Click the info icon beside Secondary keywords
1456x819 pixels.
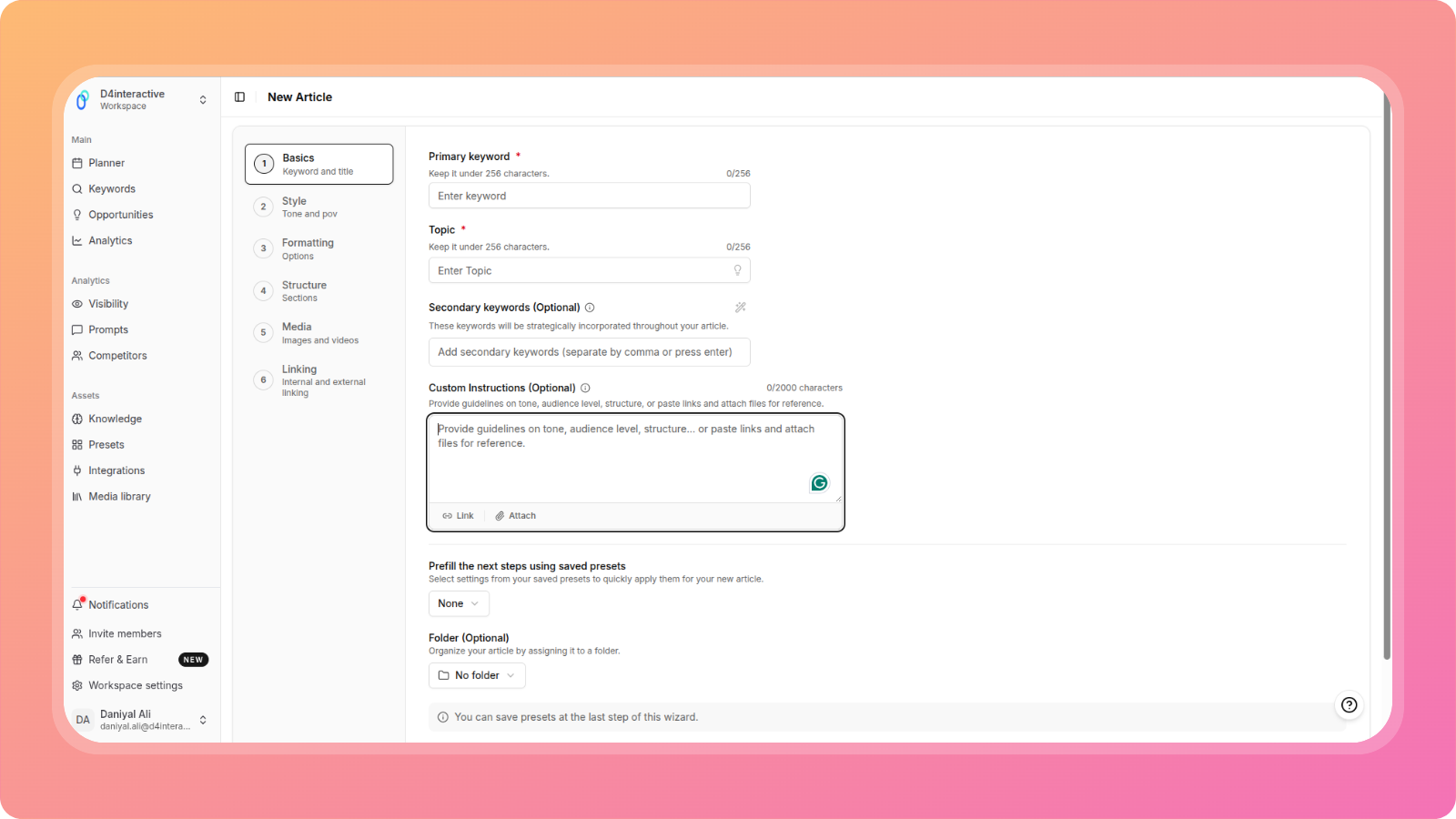click(x=590, y=308)
